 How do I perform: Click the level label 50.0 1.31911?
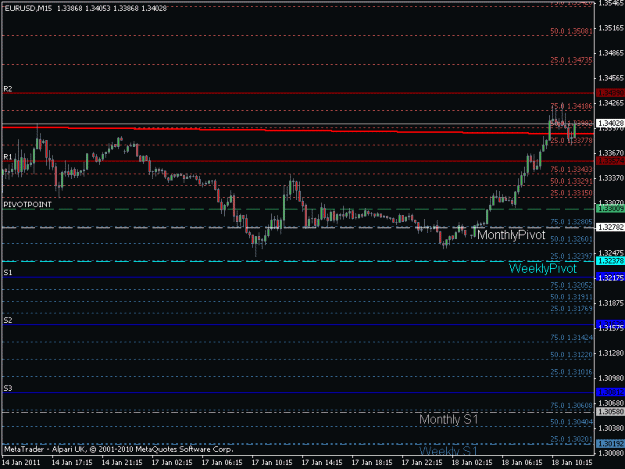[571, 297]
